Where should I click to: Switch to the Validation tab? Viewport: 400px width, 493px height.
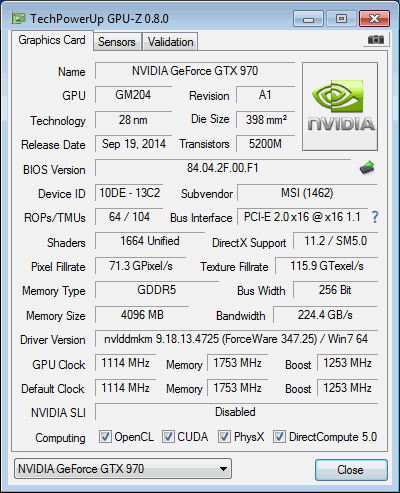click(170, 42)
